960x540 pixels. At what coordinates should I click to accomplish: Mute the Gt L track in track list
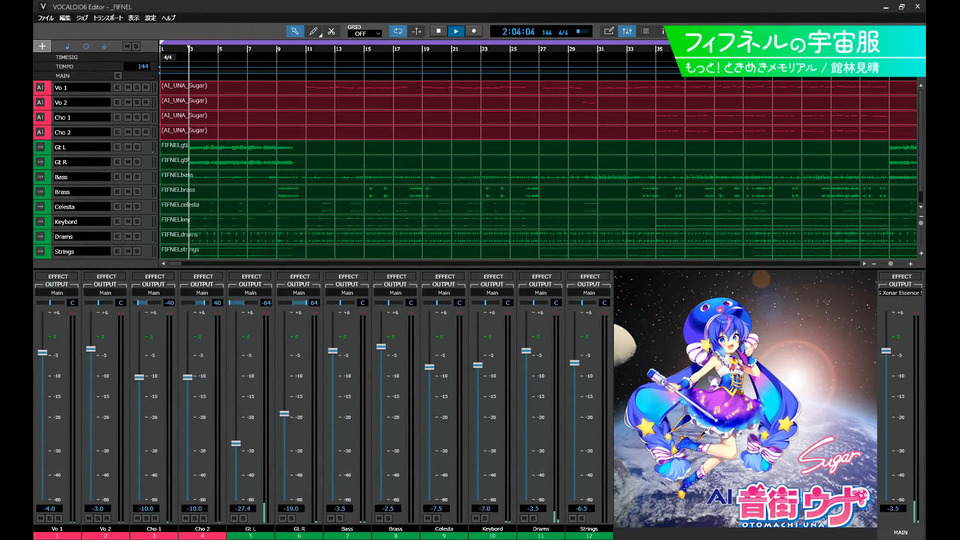(127, 147)
